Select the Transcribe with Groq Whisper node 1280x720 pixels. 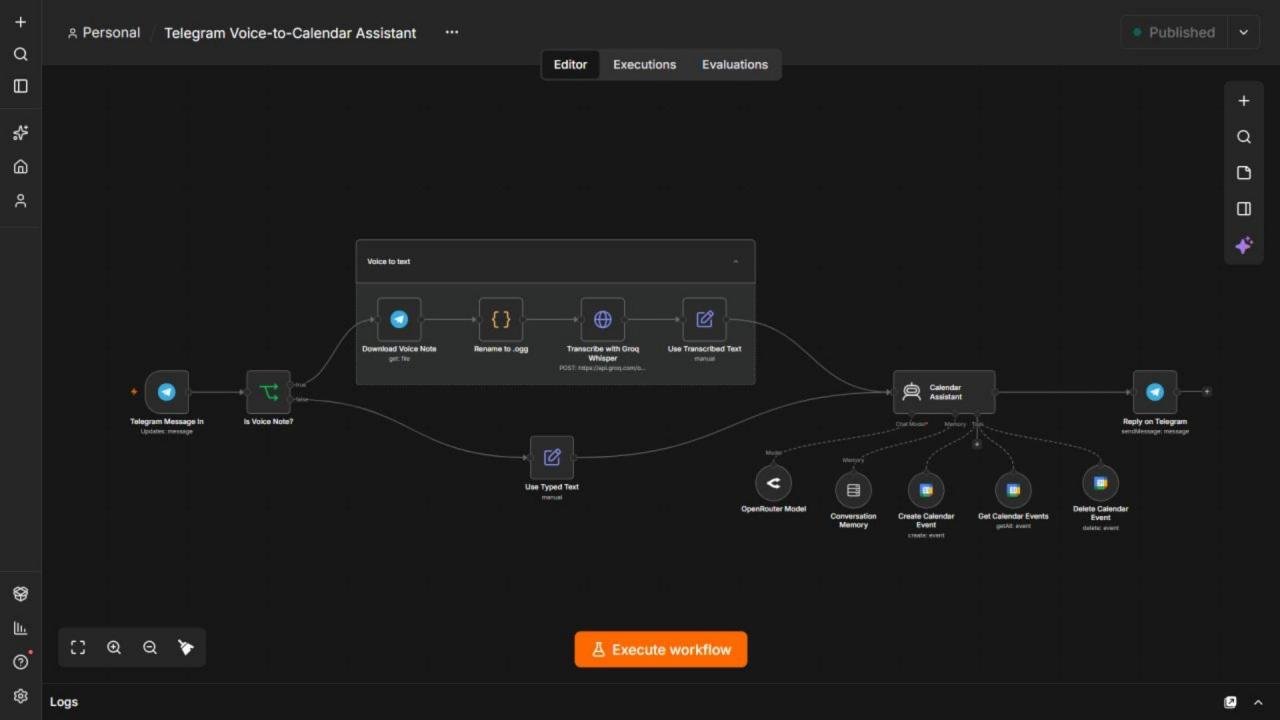603,319
